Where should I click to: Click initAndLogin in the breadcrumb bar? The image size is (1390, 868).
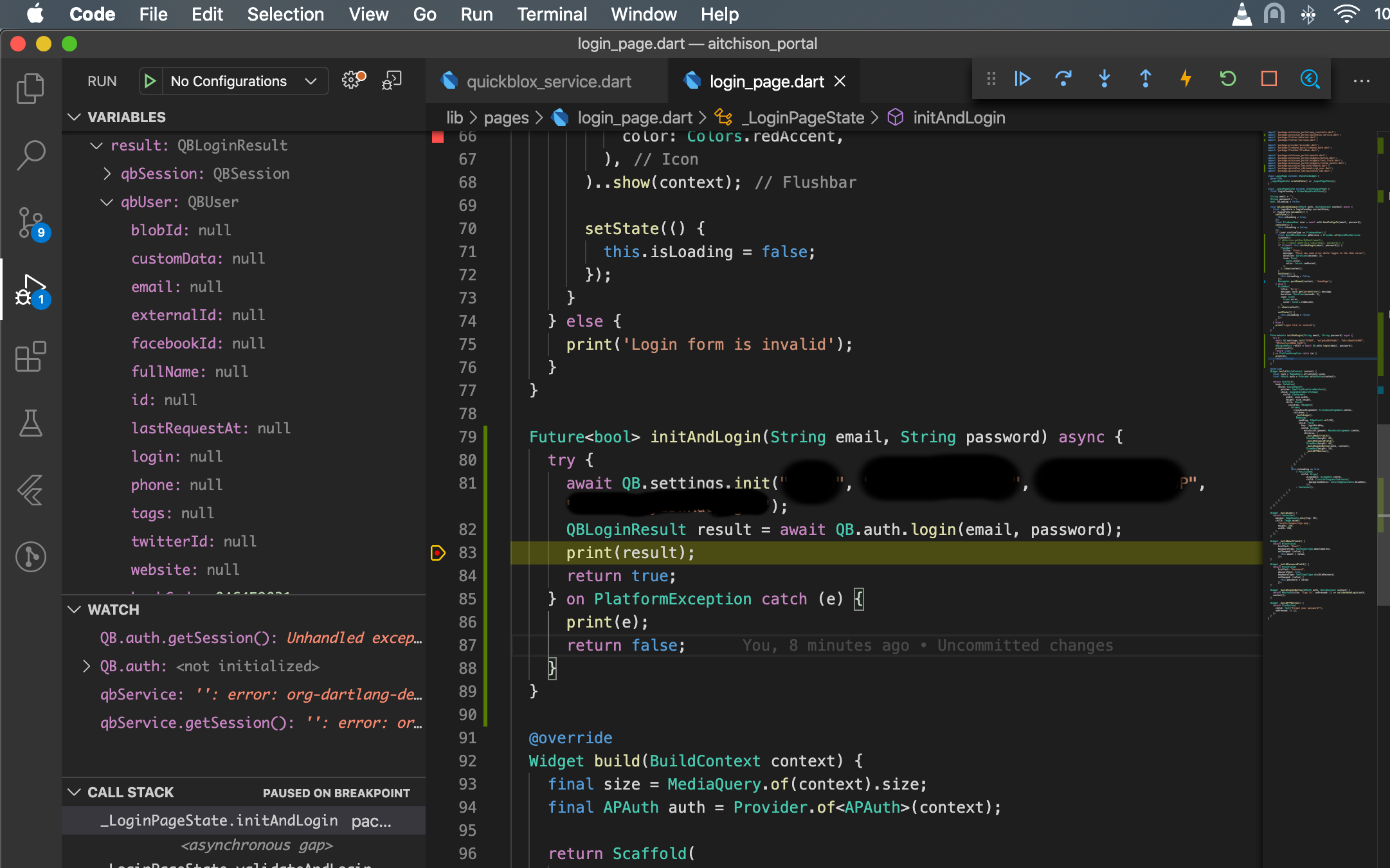pyautogui.click(x=959, y=118)
